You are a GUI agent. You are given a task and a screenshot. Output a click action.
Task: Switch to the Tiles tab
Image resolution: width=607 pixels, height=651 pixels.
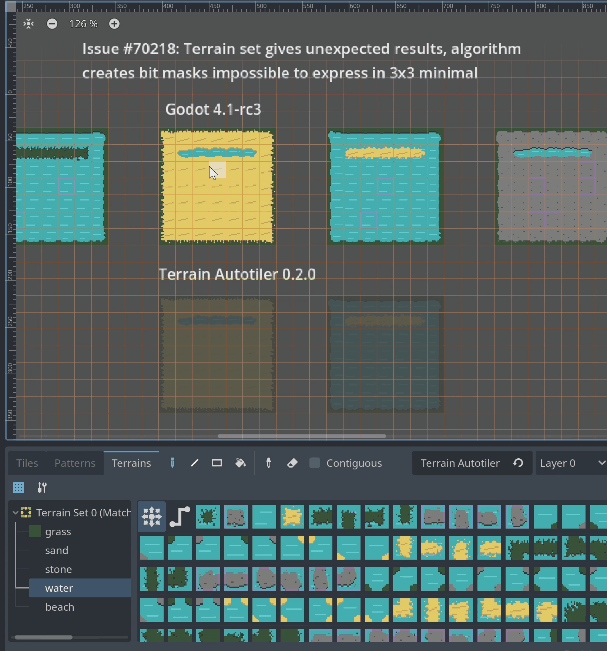[27, 463]
